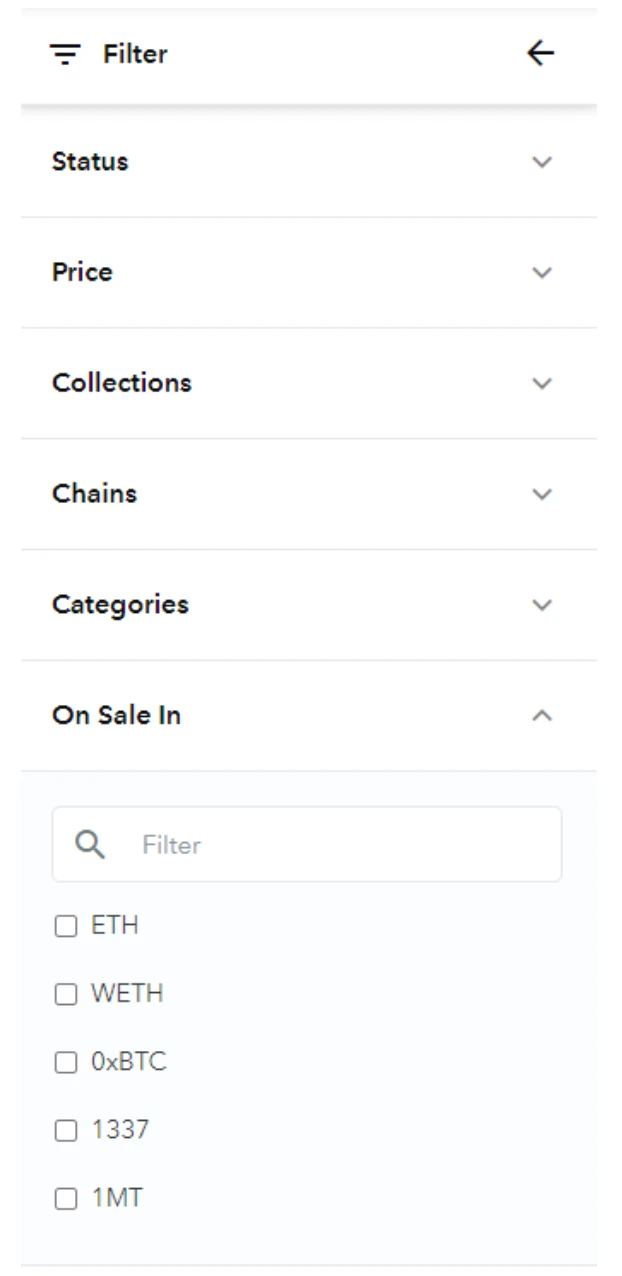This screenshot has width=622, height=1276.
Task: Expand the Status section chevron
Action: click(542, 162)
